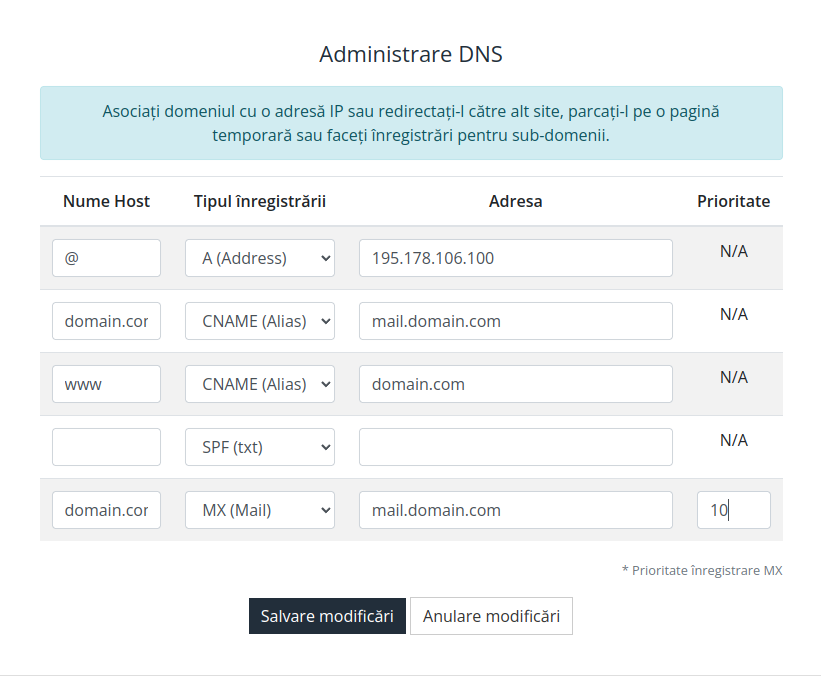Viewport: 821px width, 676px height.
Task: Click the CNAME address field with mail.domain.com
Action: 516,321
